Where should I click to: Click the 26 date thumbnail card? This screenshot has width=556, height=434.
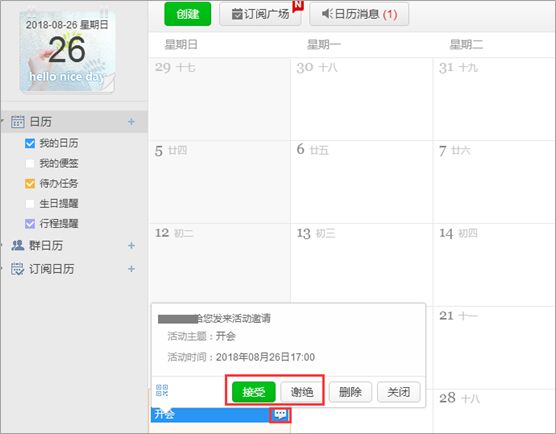pyautogui.click(x=67, y=51)
